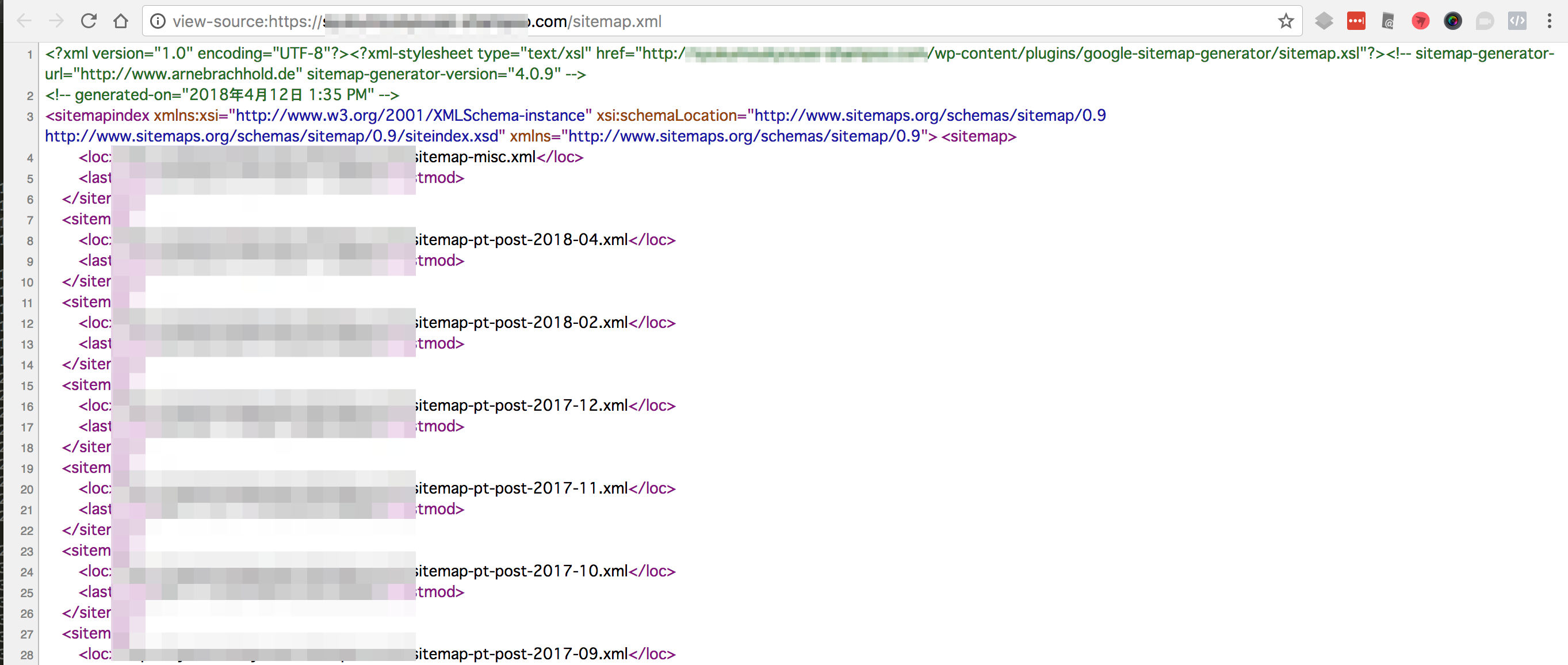Click the sitemap-pt-post-2017-12.xml entry
Viewport: 1568px width, 665px height.
pyautogui.click(x=521, y=406)
